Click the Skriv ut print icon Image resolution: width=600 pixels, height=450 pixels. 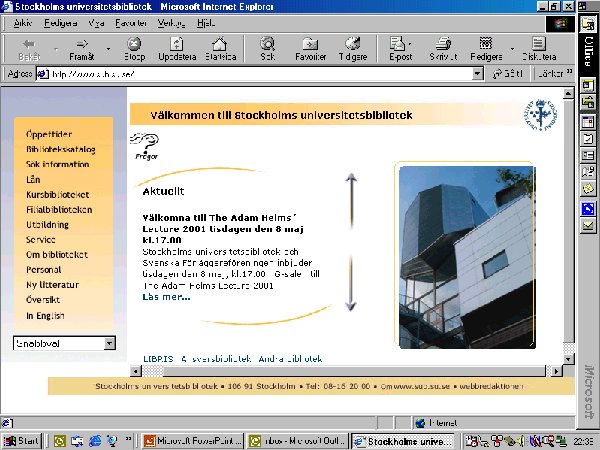[x=443, y=47]
